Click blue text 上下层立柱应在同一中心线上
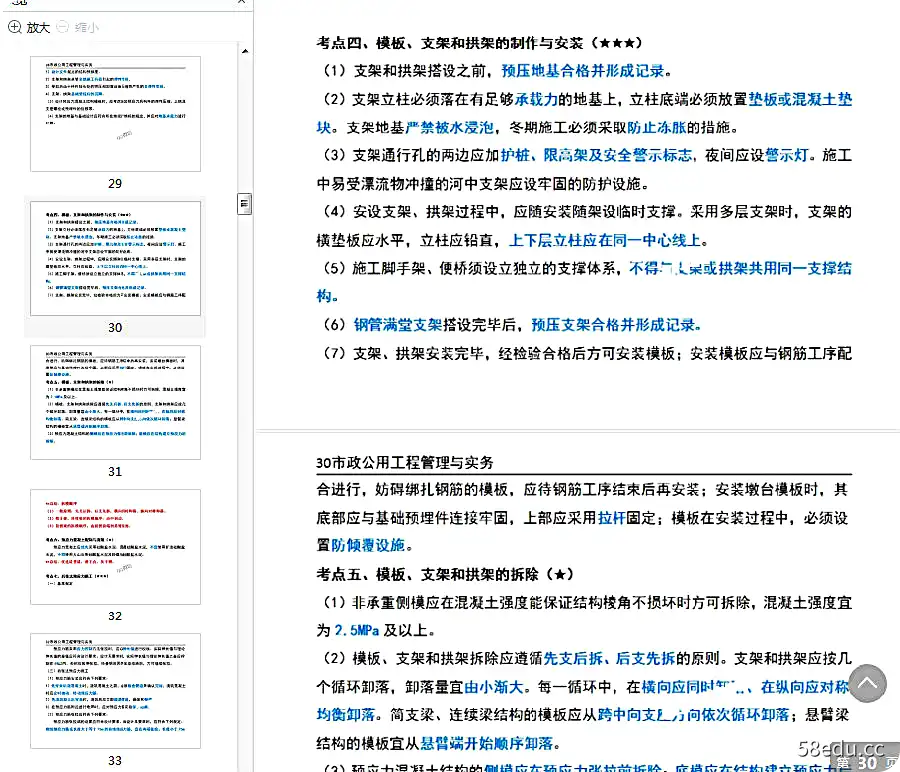This screenshot has height=772, width=900. 605,240
